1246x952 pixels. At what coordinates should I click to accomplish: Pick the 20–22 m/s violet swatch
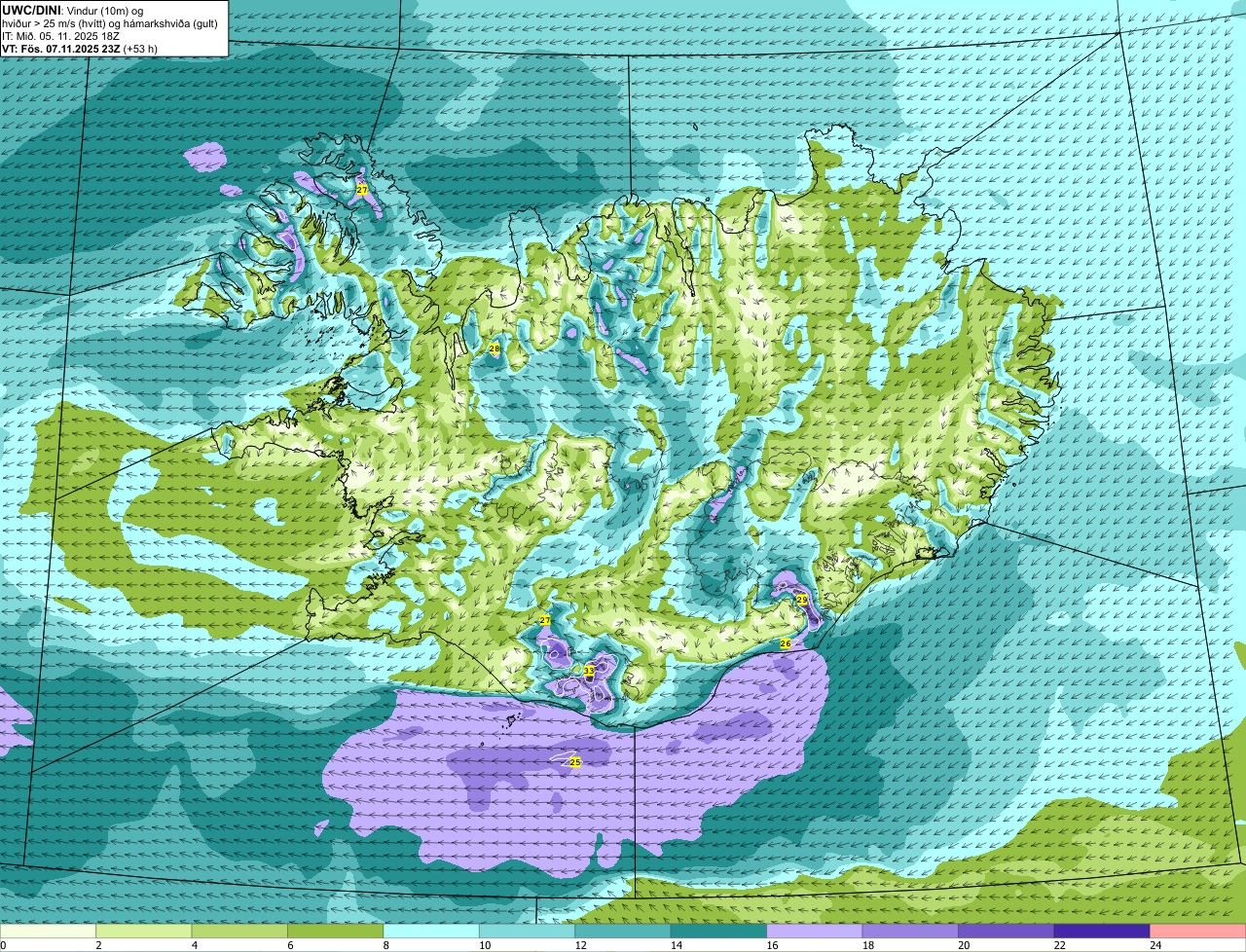1007,932
